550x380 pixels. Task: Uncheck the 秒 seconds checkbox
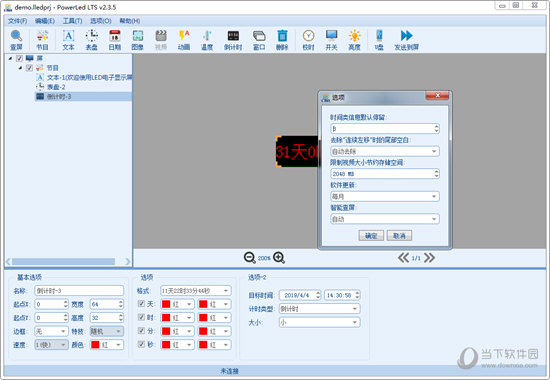141,344
